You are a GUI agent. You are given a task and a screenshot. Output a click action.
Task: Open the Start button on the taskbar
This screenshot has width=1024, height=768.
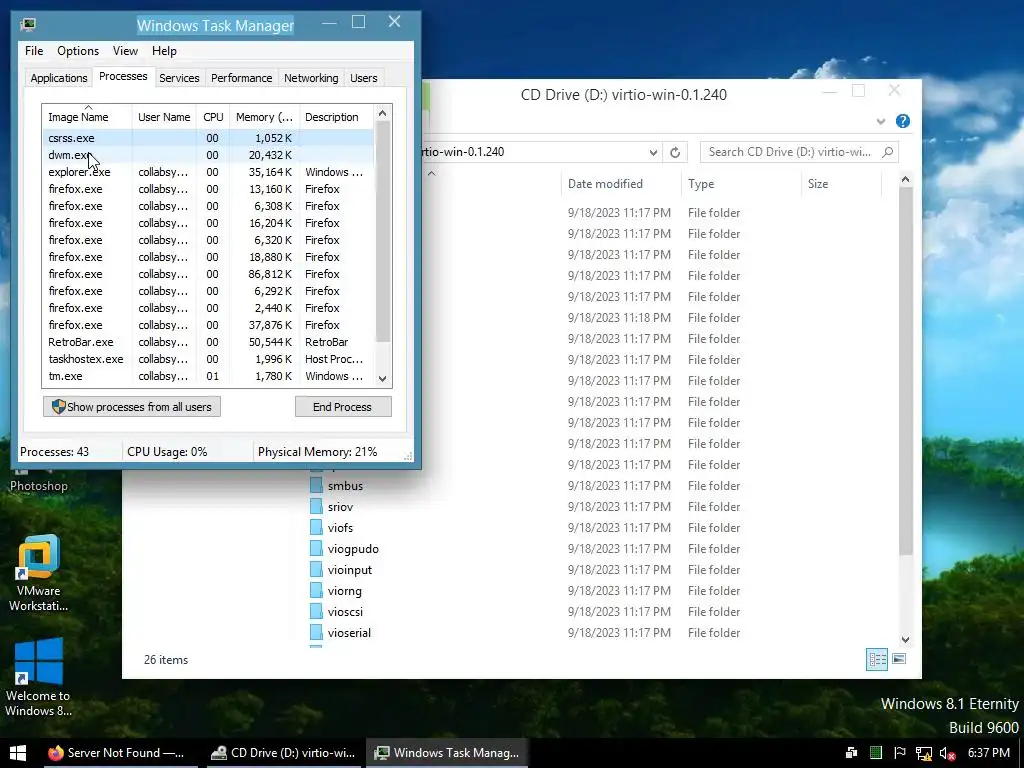click(x=18, y=752)
